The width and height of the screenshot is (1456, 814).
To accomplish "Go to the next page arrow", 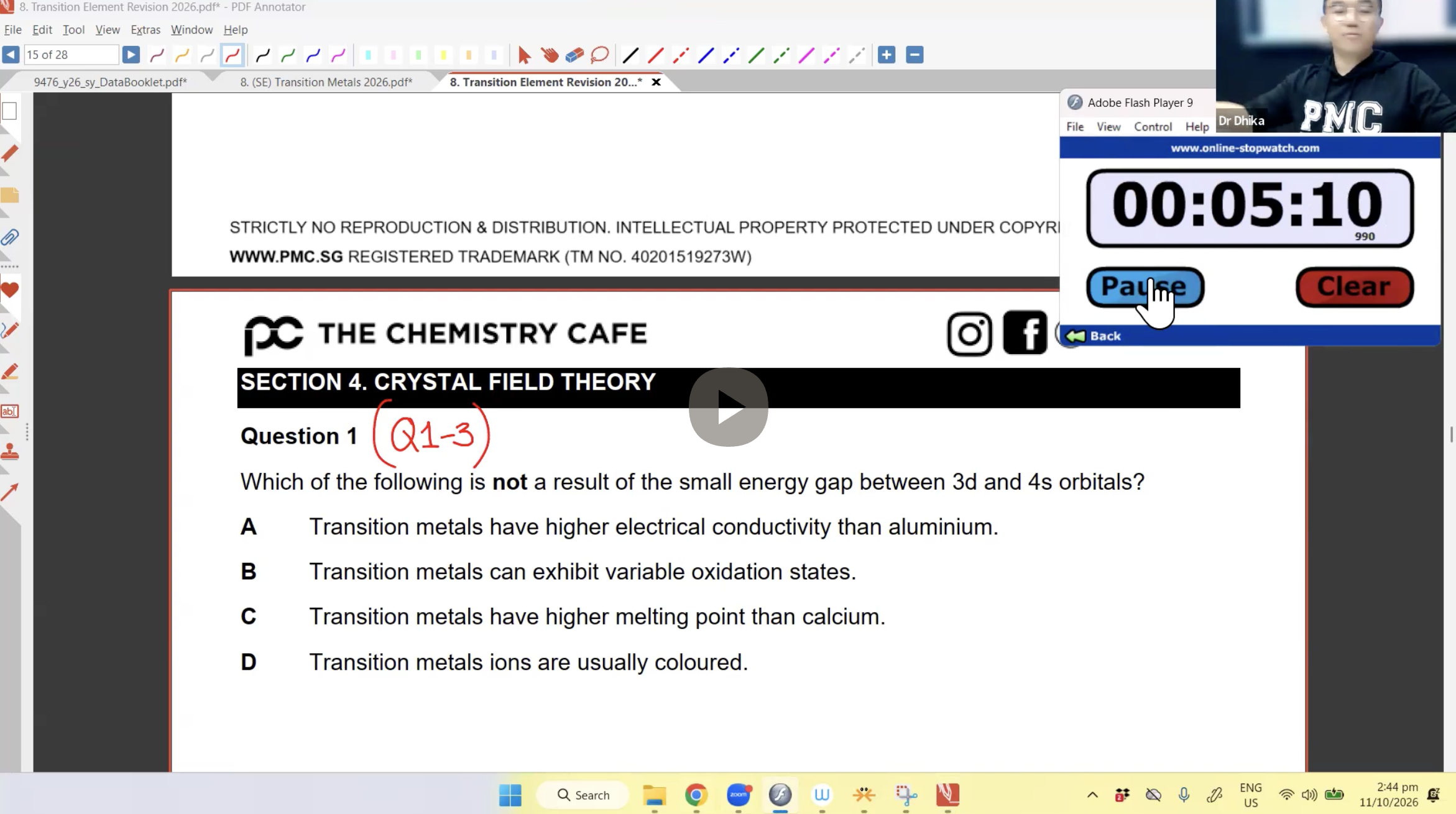I will pos(131,55).
